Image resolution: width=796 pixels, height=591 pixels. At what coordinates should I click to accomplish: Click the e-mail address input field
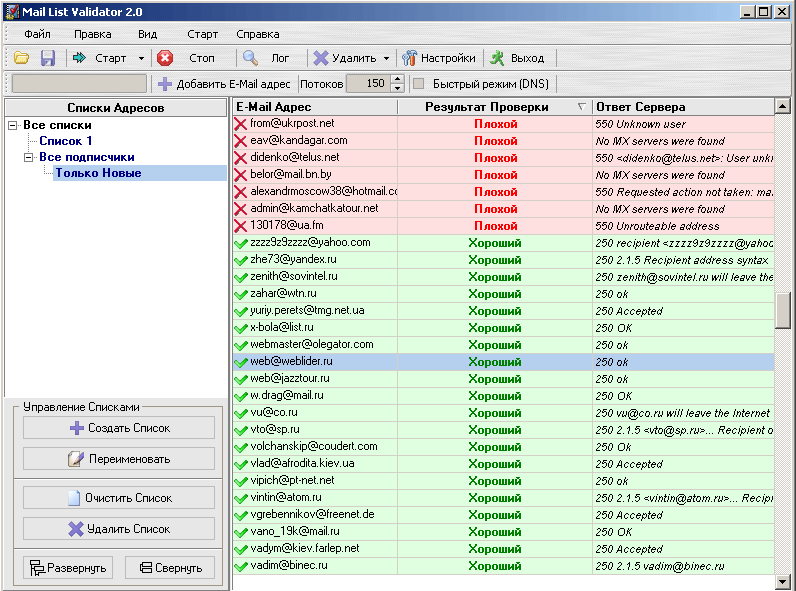(79, 84)
